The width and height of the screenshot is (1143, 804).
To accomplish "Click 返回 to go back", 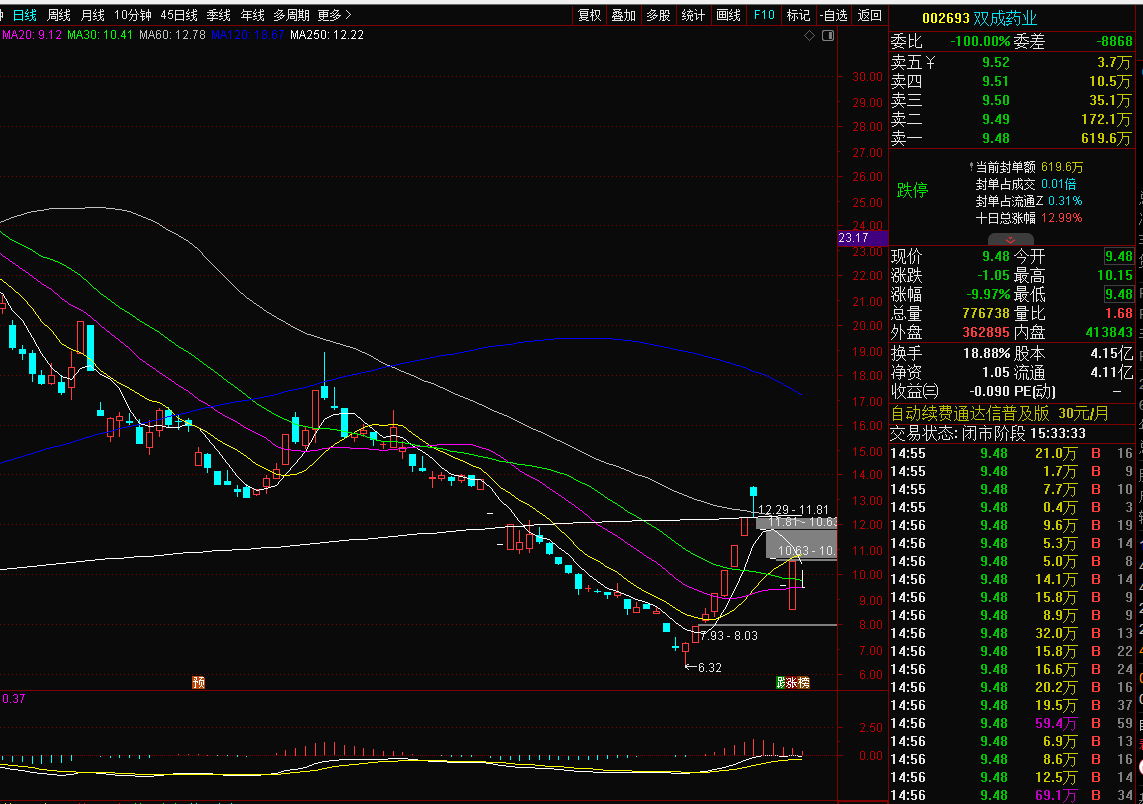I will tap(870, 15).
